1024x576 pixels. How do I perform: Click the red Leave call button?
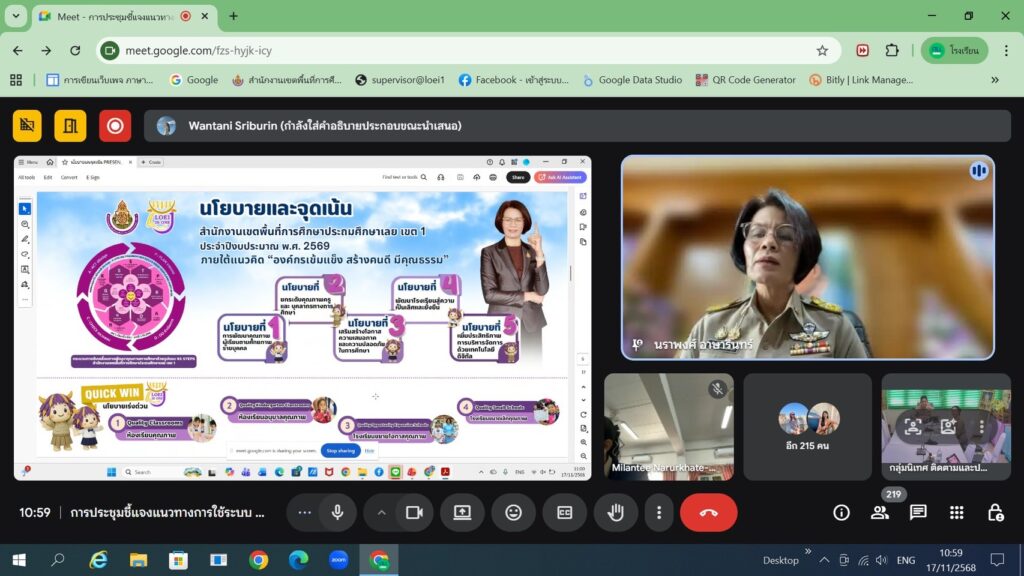coord(708,512)
